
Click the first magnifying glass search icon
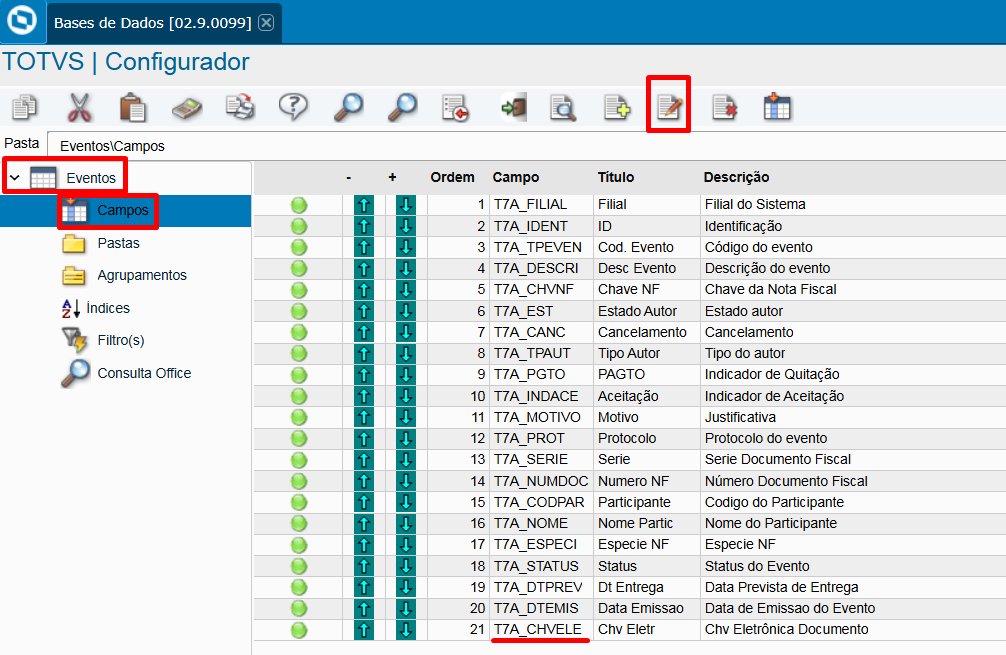pos(348,107)
